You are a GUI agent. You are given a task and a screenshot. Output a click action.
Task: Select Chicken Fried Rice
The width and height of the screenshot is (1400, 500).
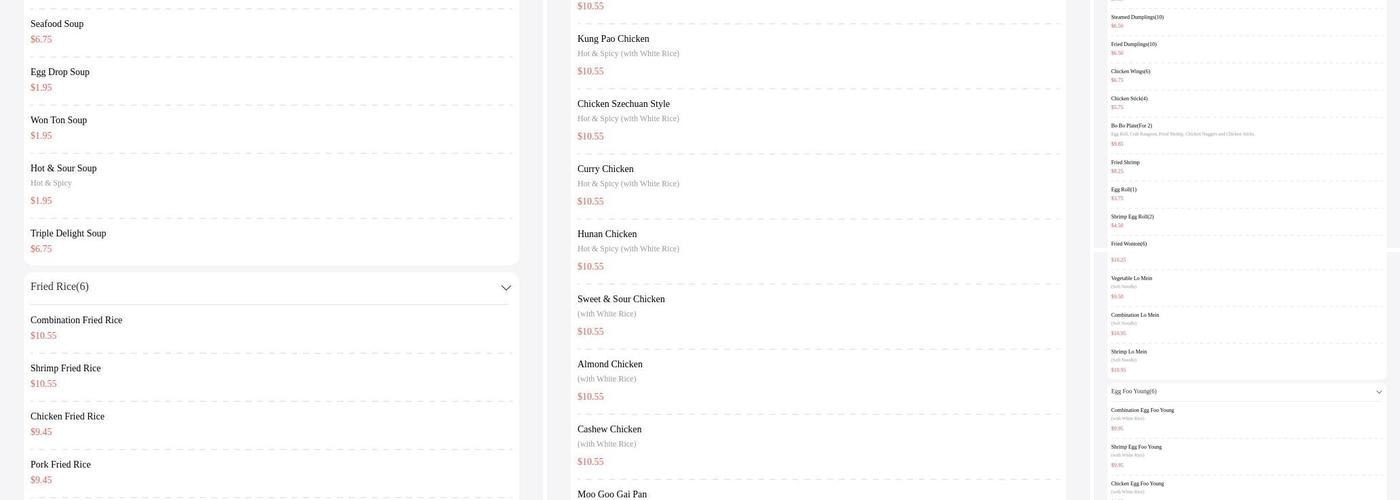pos(271,424)
